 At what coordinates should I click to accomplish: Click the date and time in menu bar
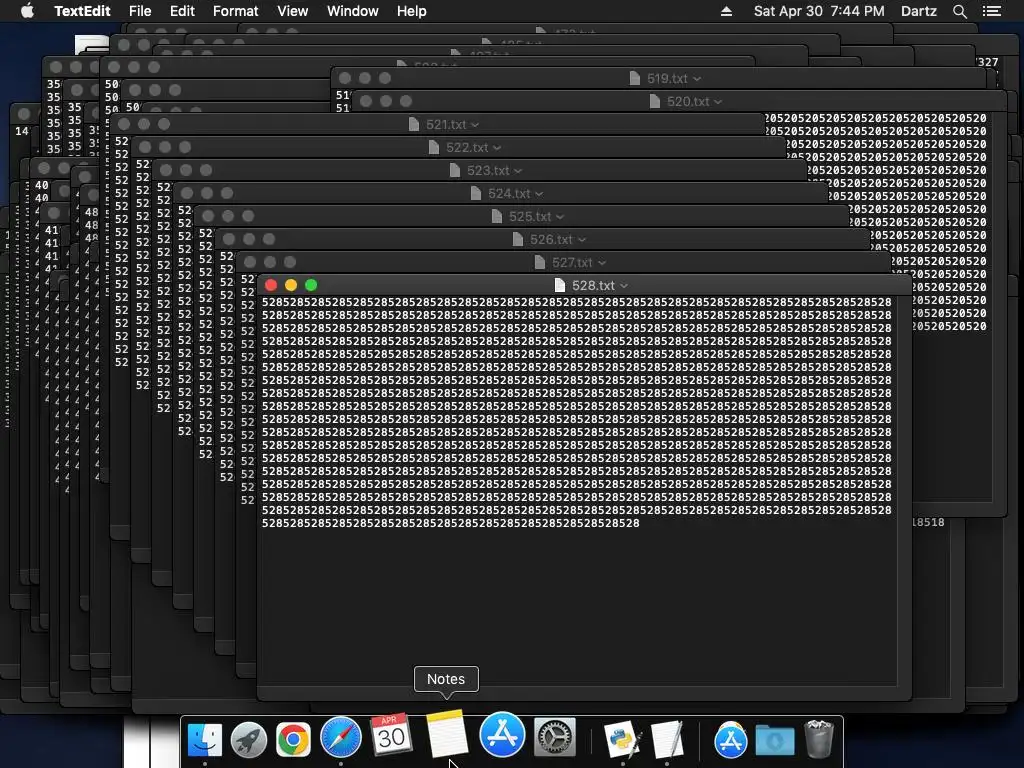(x=819, y=11)
